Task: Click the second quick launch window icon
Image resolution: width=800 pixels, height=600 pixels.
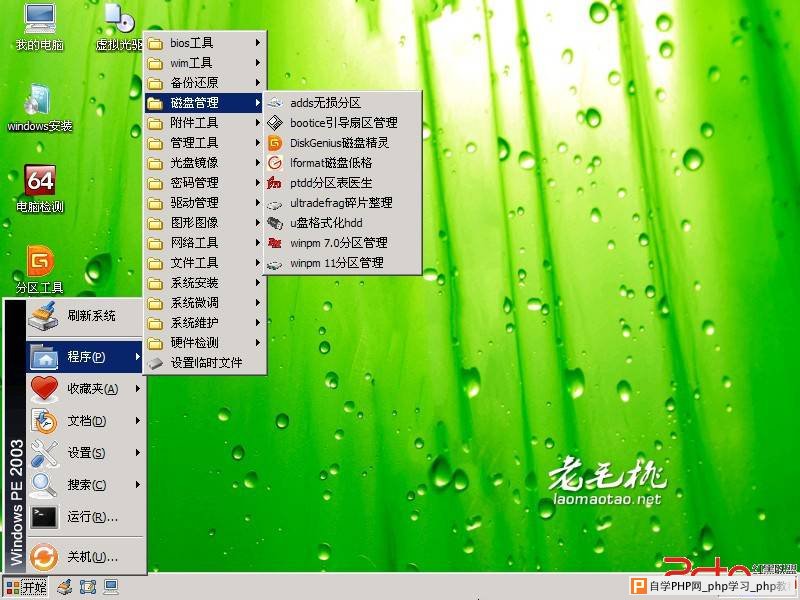Action: 87,587
